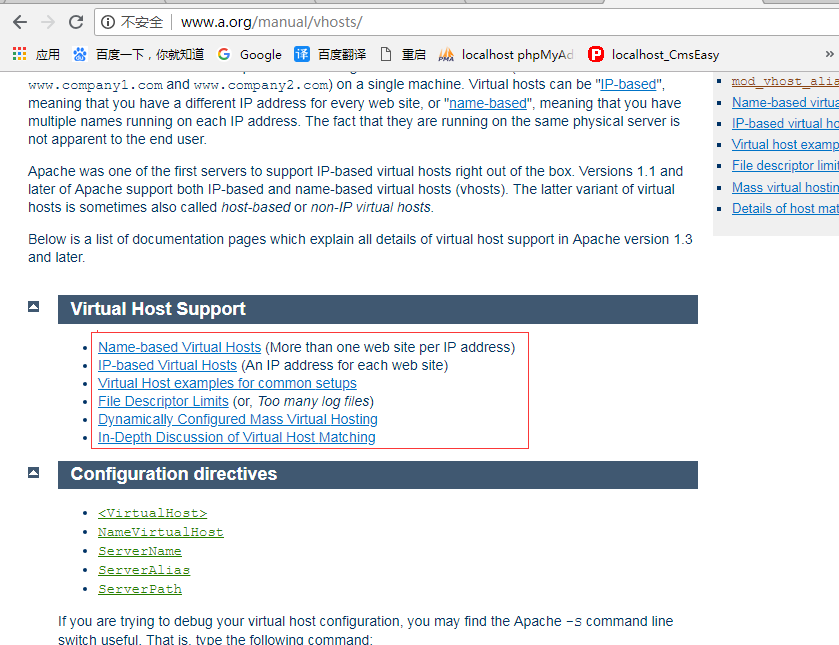
Task: Open In-Depth Discussion of Virtual Host Matching
Action: tap(237, 437)
